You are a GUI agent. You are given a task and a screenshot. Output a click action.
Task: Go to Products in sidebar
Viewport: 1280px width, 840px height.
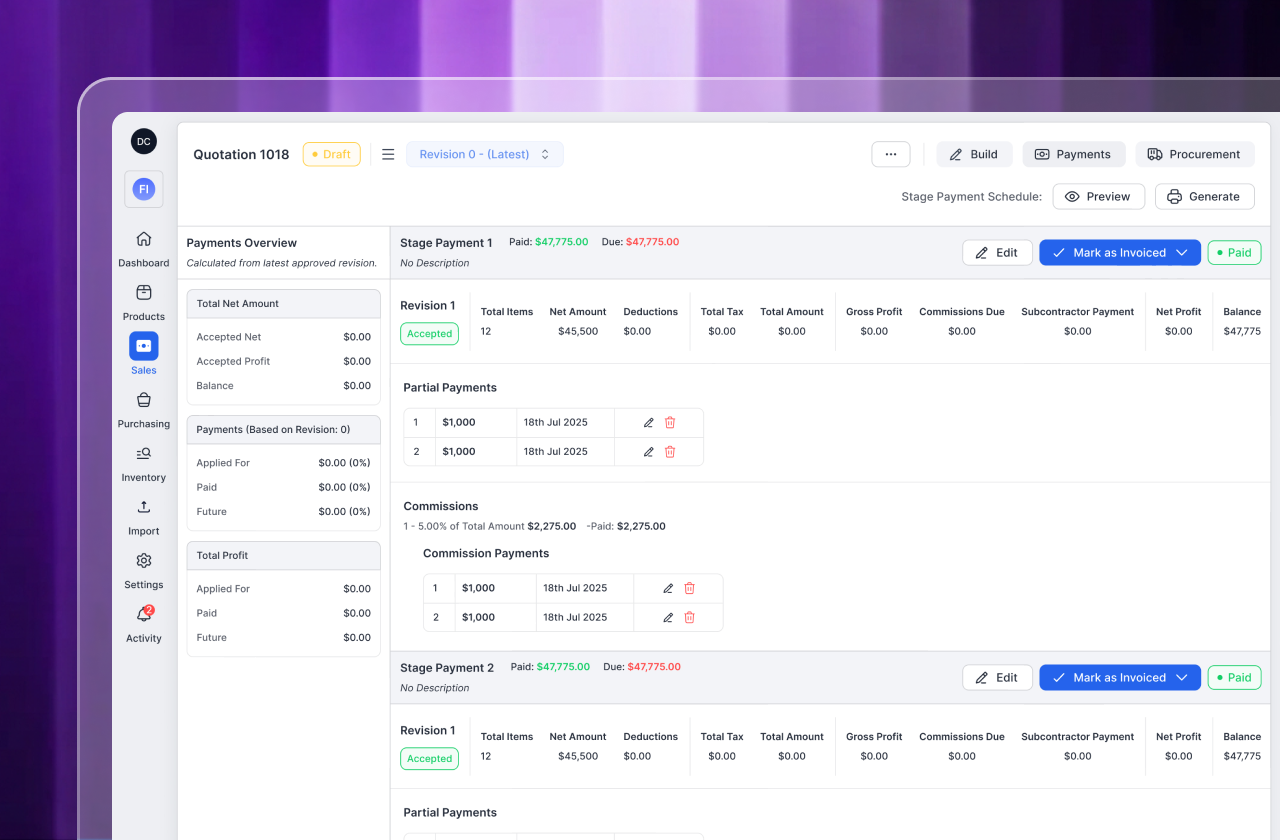(x=144, y=302)
